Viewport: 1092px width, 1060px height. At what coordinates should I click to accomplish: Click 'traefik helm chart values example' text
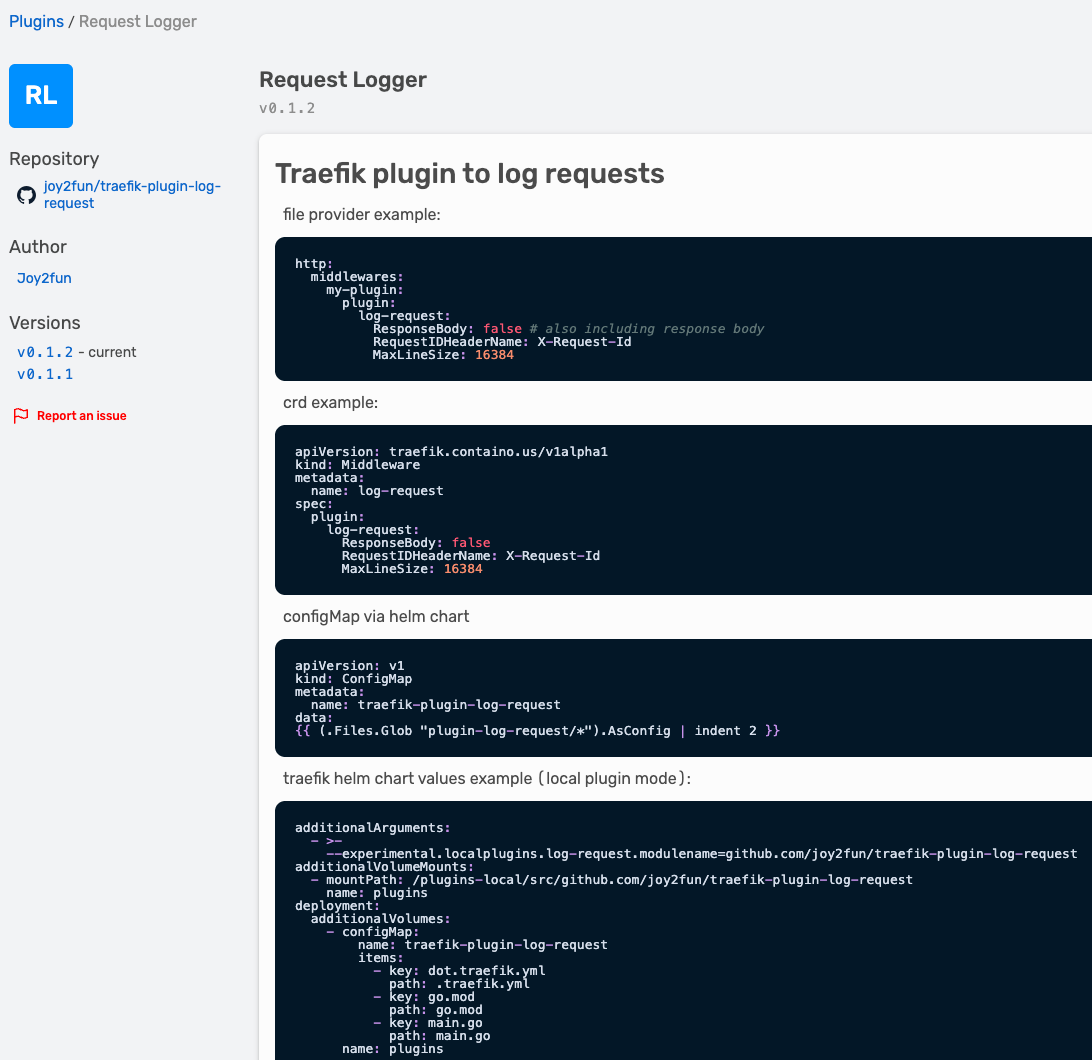click(x=407, y=779)
